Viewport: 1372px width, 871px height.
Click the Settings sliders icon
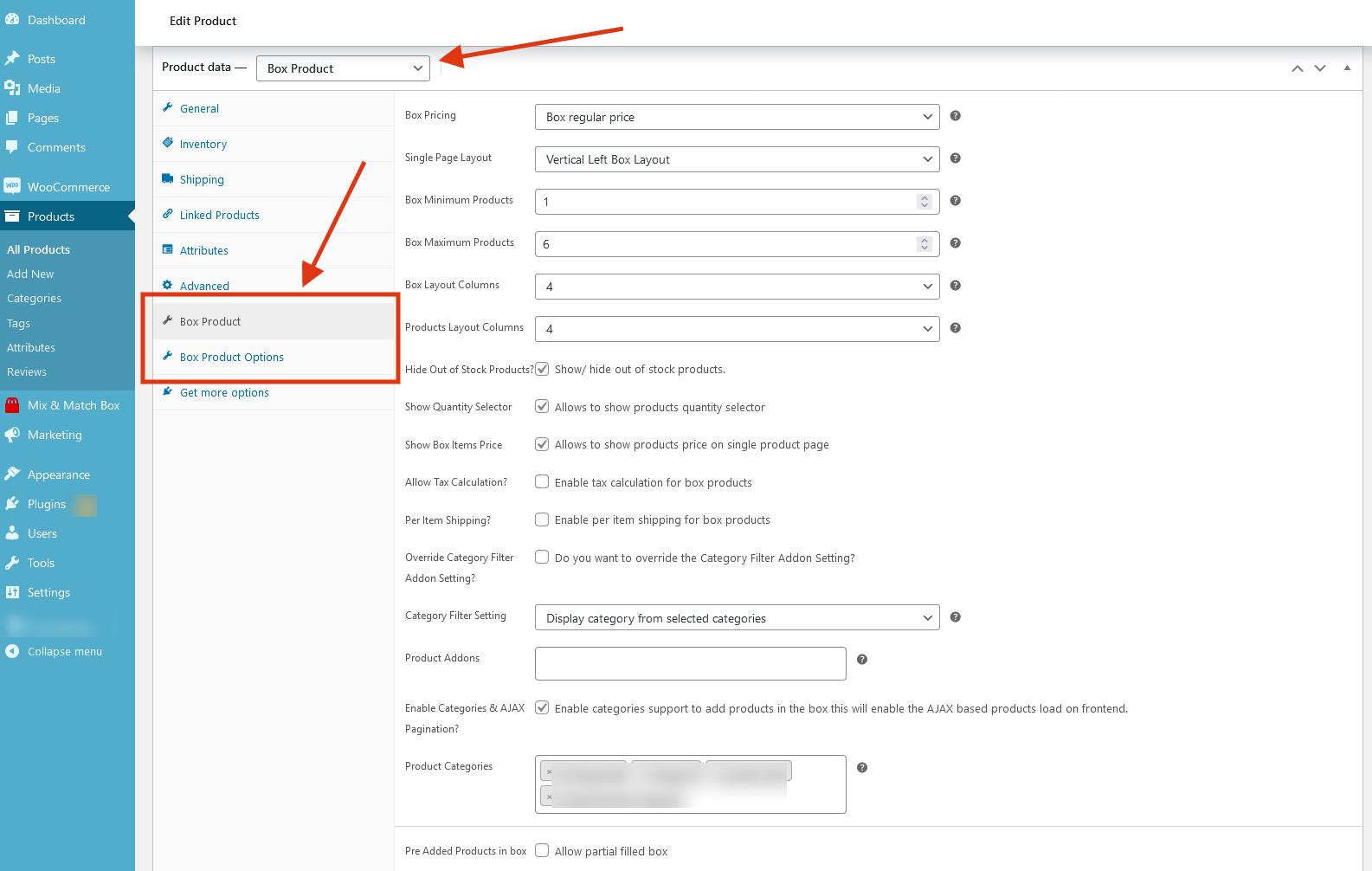[x=12, y=592]
